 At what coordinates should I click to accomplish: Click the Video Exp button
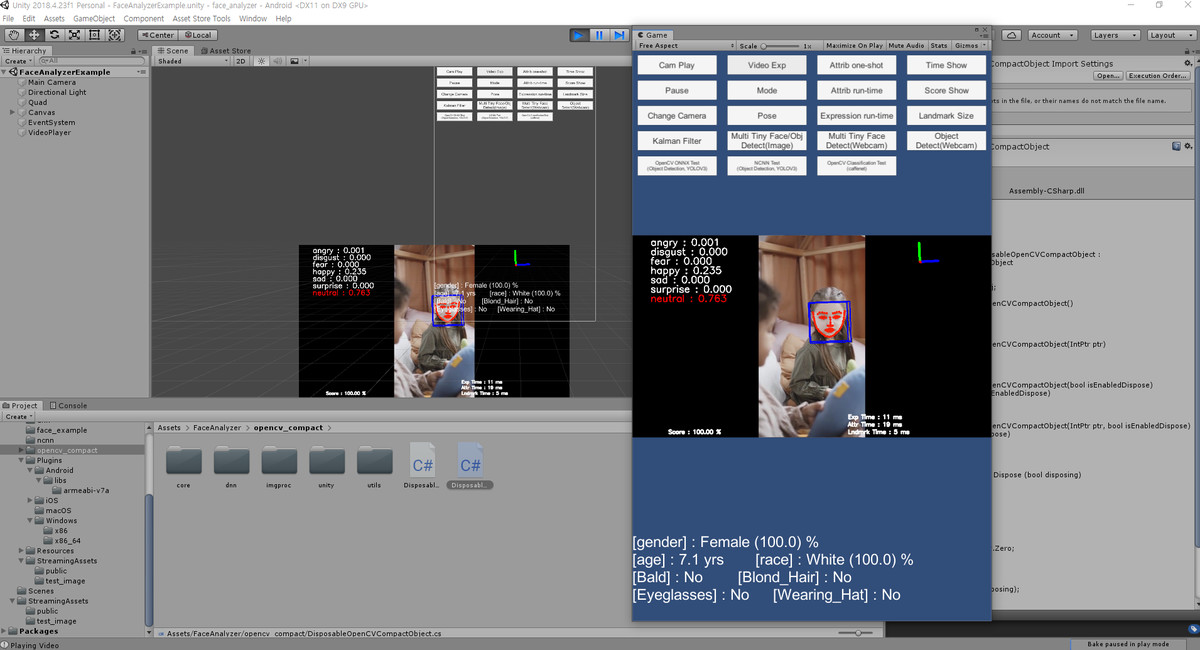tap(767, 65)
